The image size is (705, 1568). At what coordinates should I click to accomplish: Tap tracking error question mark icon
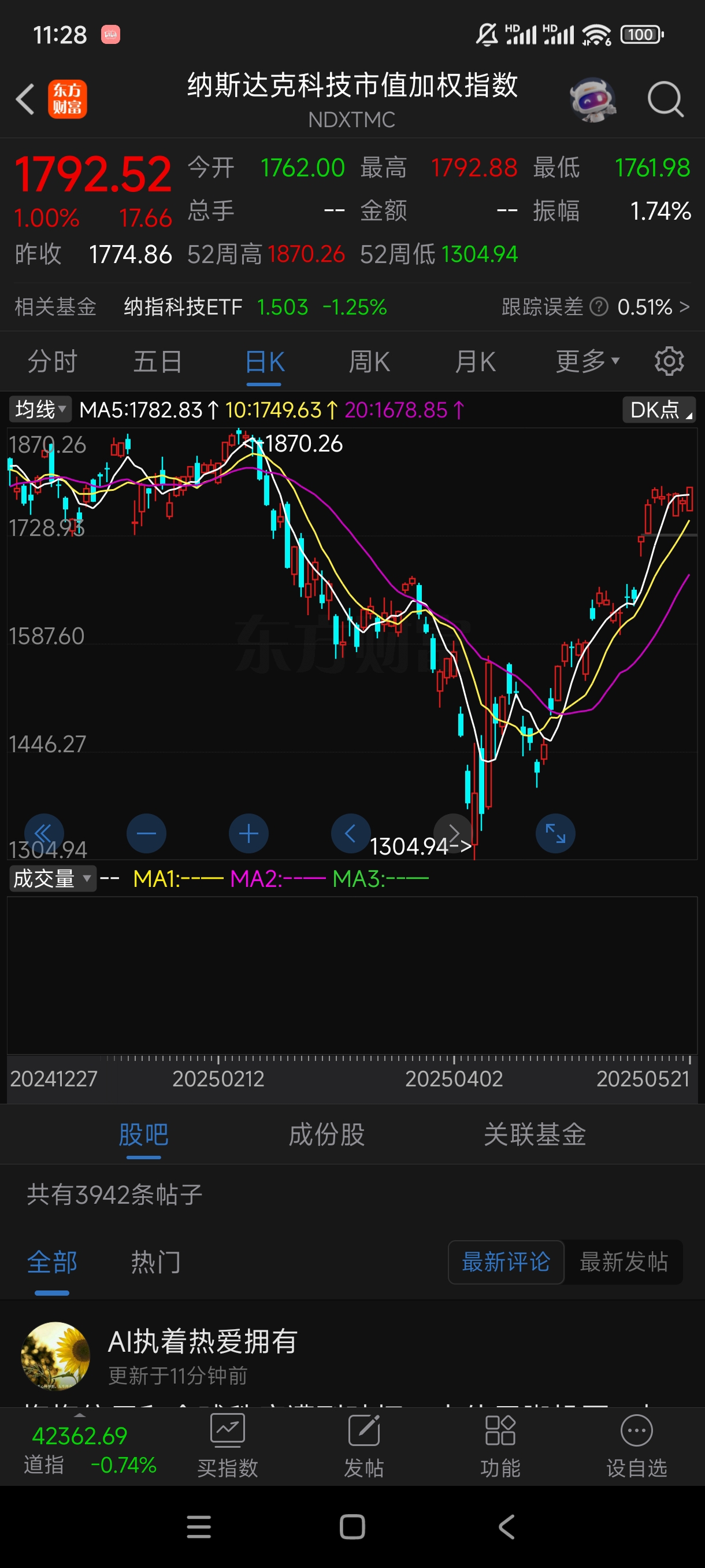pos(599,307)
